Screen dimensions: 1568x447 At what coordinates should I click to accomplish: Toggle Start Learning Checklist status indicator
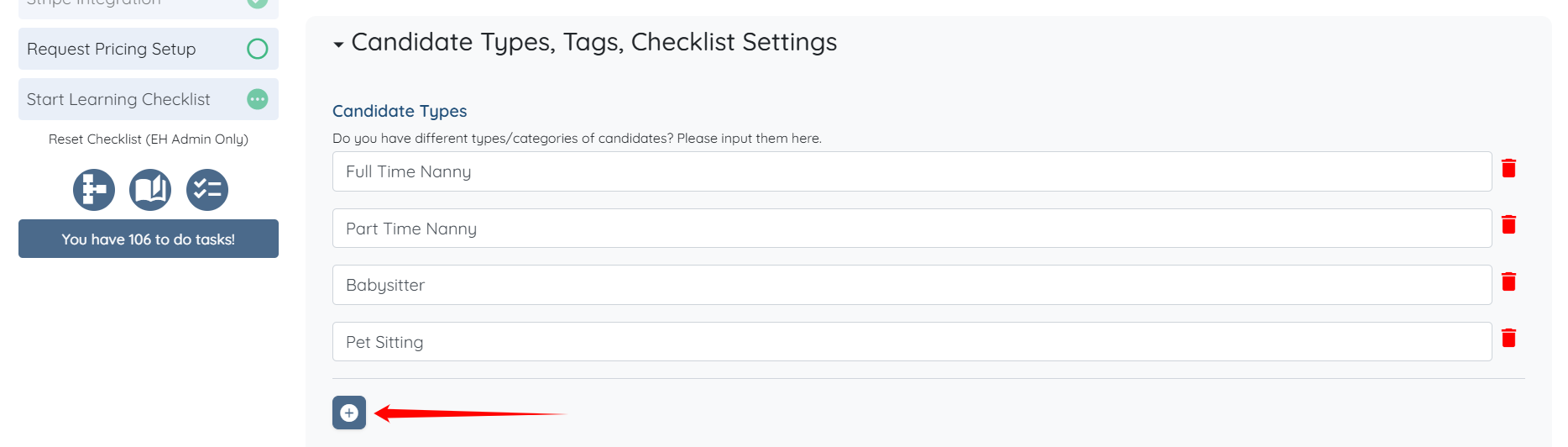(x=258, y=99)
